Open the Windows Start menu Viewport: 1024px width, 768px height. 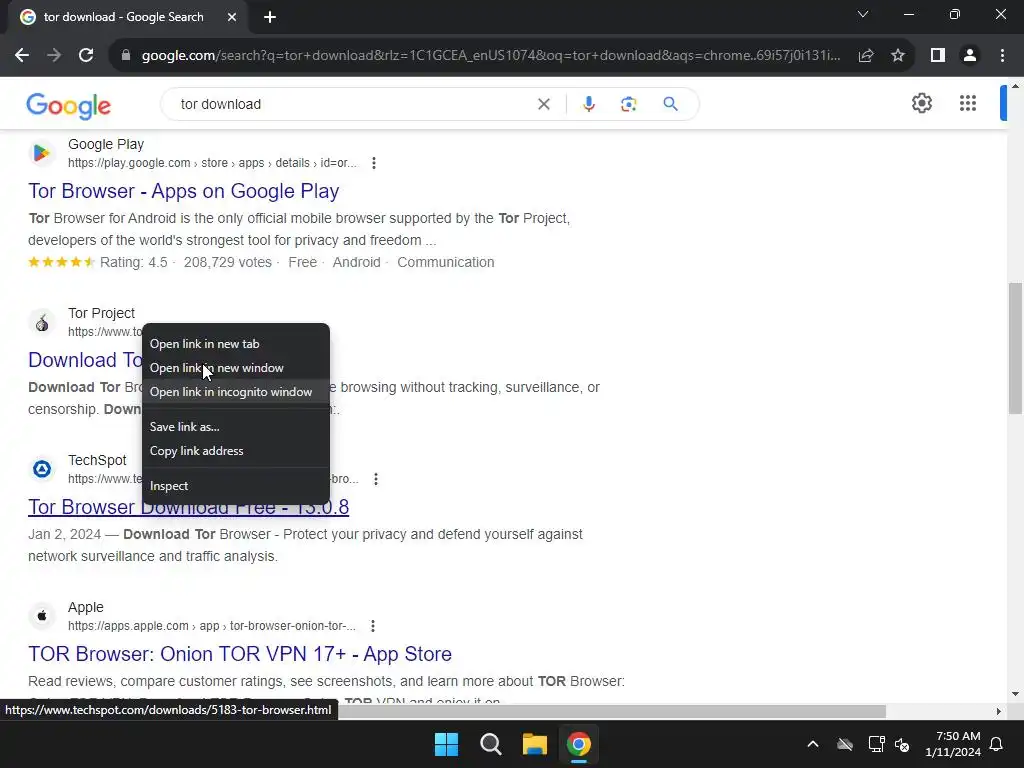click(447, 744)
